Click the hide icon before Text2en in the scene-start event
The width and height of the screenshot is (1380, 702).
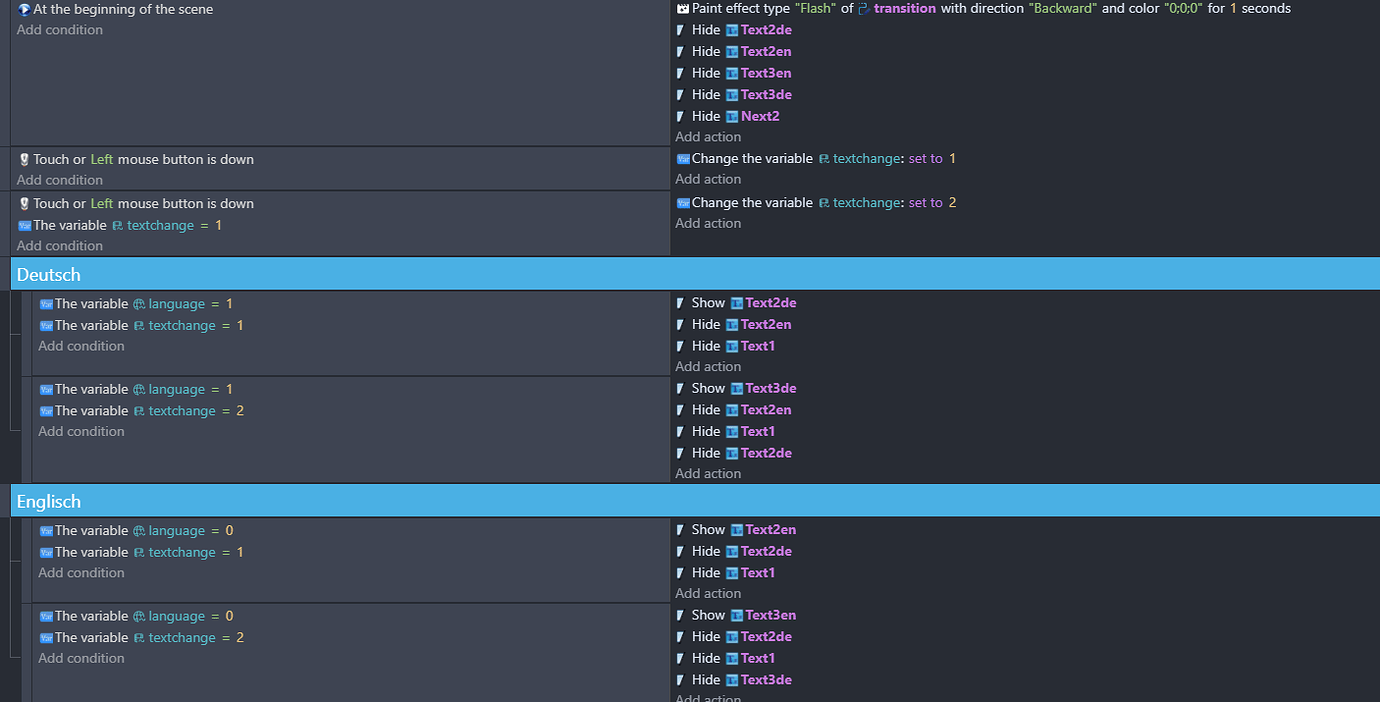(x=682, y=52)
